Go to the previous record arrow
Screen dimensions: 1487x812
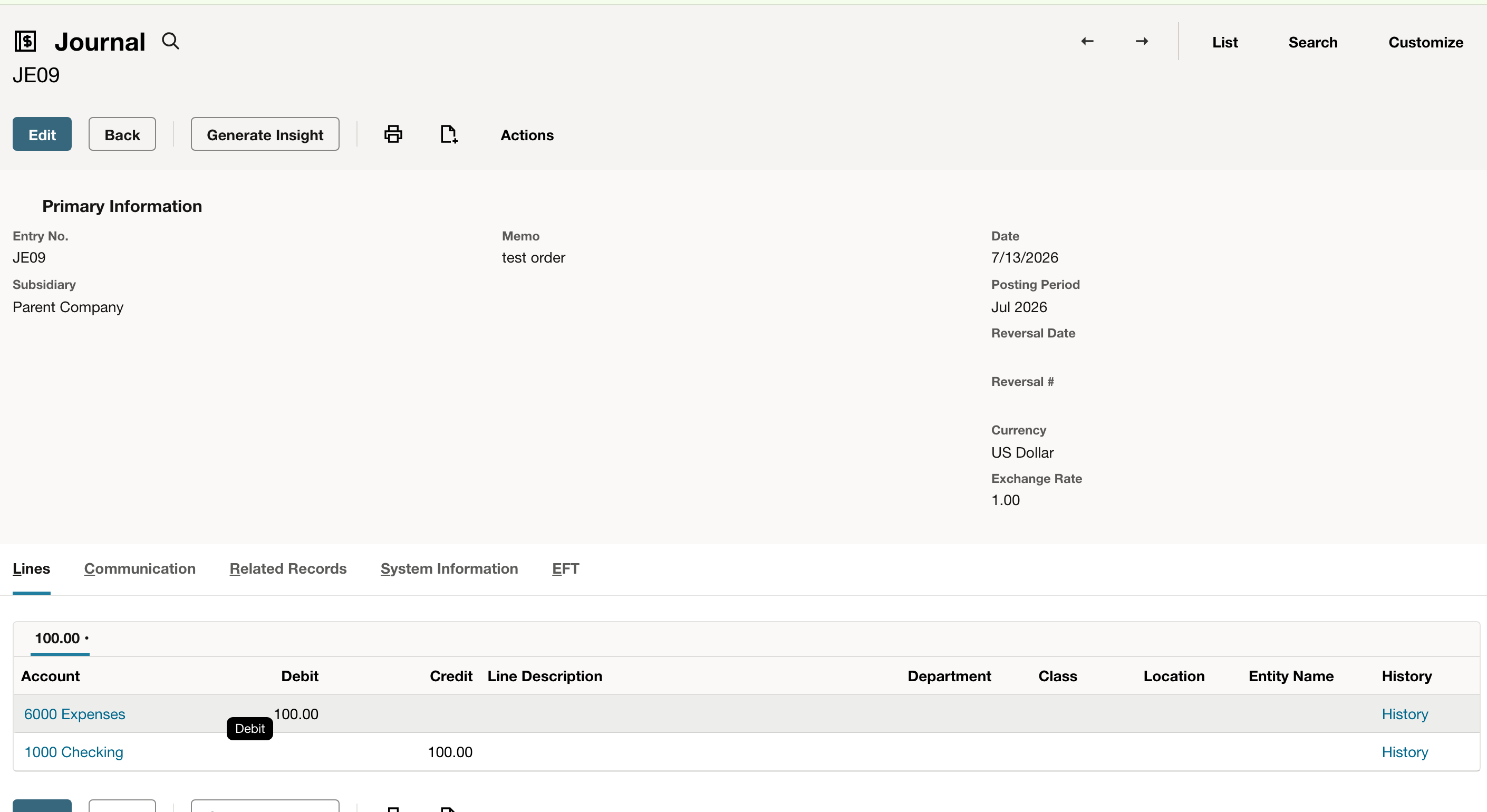[x=1087, y=42]
